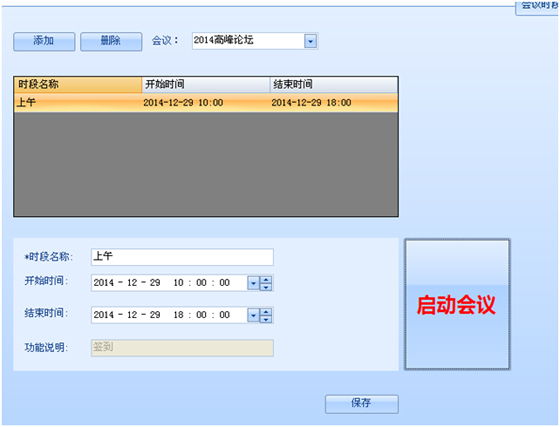Increase the 结束时间 value with up spinner
560x427 pixels.
point(266,312)
